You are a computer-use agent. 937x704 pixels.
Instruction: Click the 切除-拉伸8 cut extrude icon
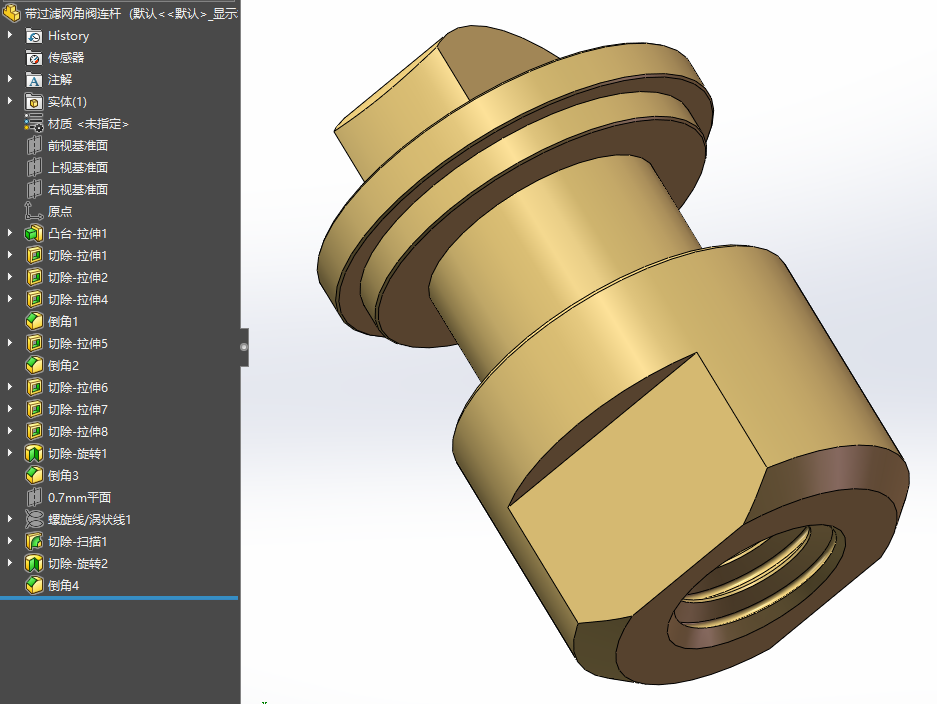coord(34,431)
